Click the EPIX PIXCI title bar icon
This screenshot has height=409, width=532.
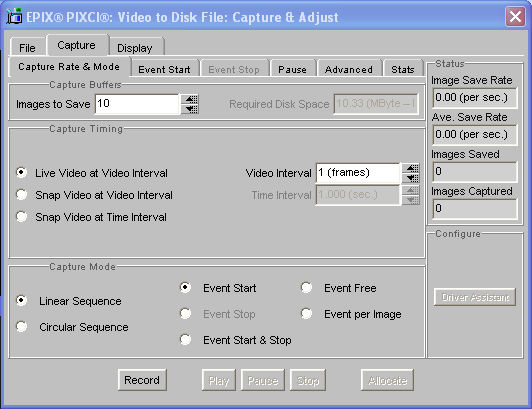15,16
